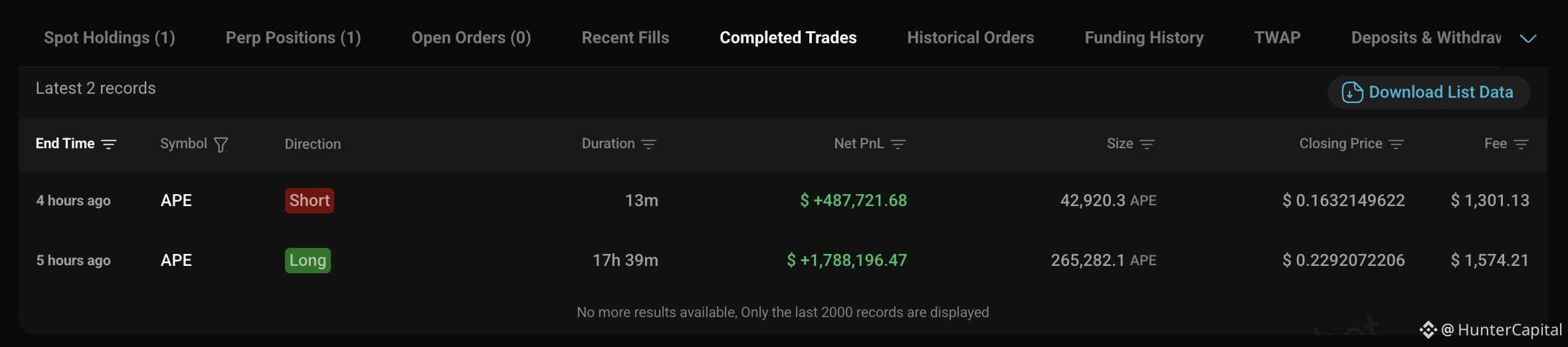Screen dimensions: 1568x347
Task: Select the Open Orders tab
Action: click(x=471, y=38)
